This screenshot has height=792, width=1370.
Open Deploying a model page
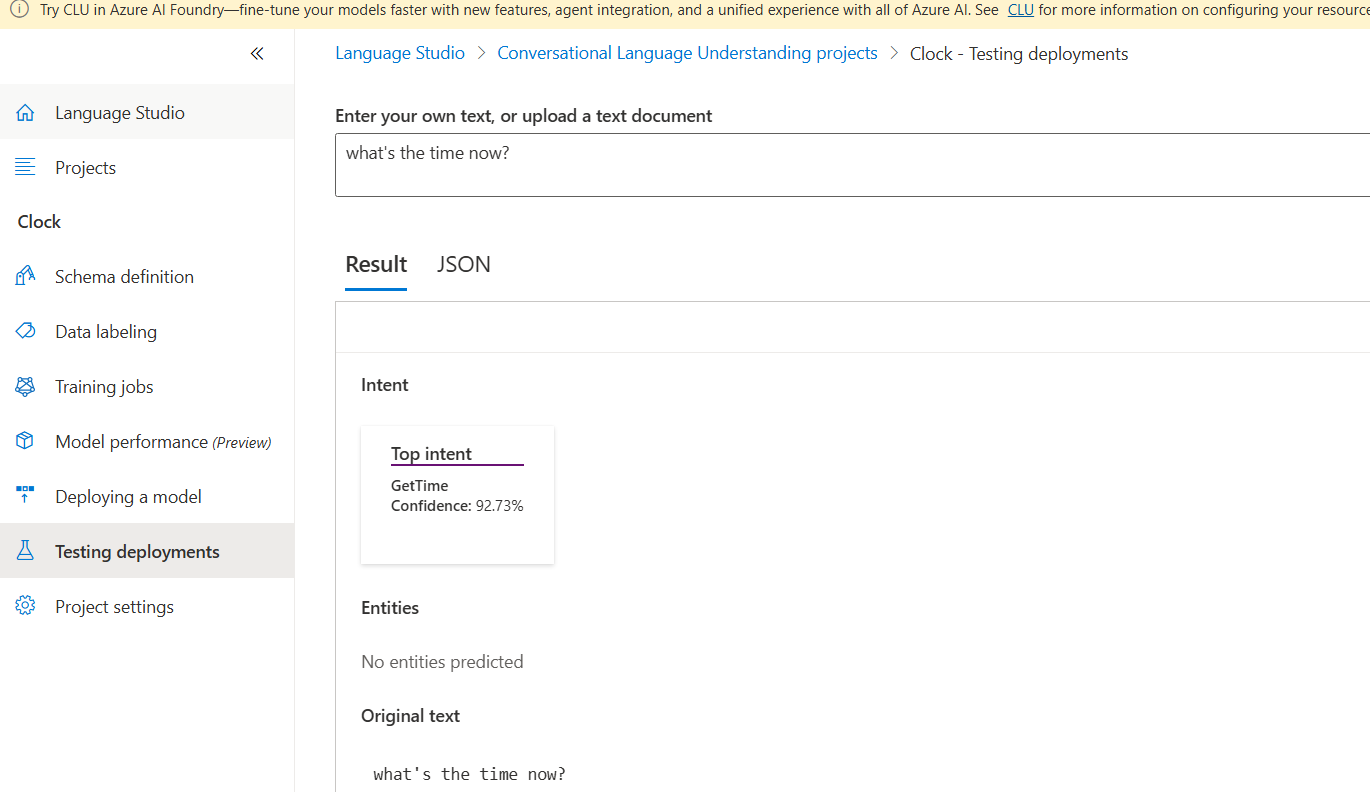tap(147, 496)
